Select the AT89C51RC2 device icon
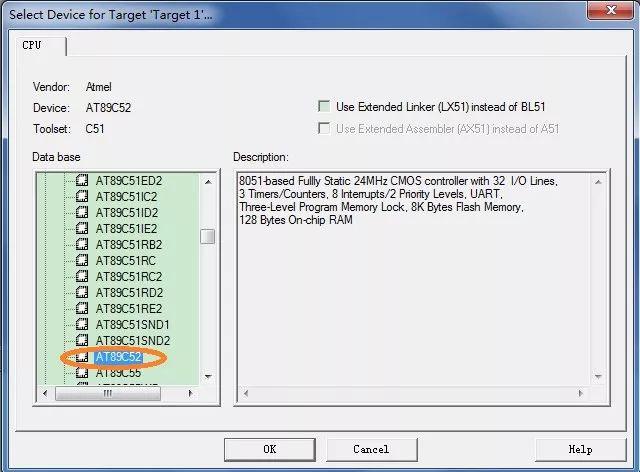 click(82, 276)
